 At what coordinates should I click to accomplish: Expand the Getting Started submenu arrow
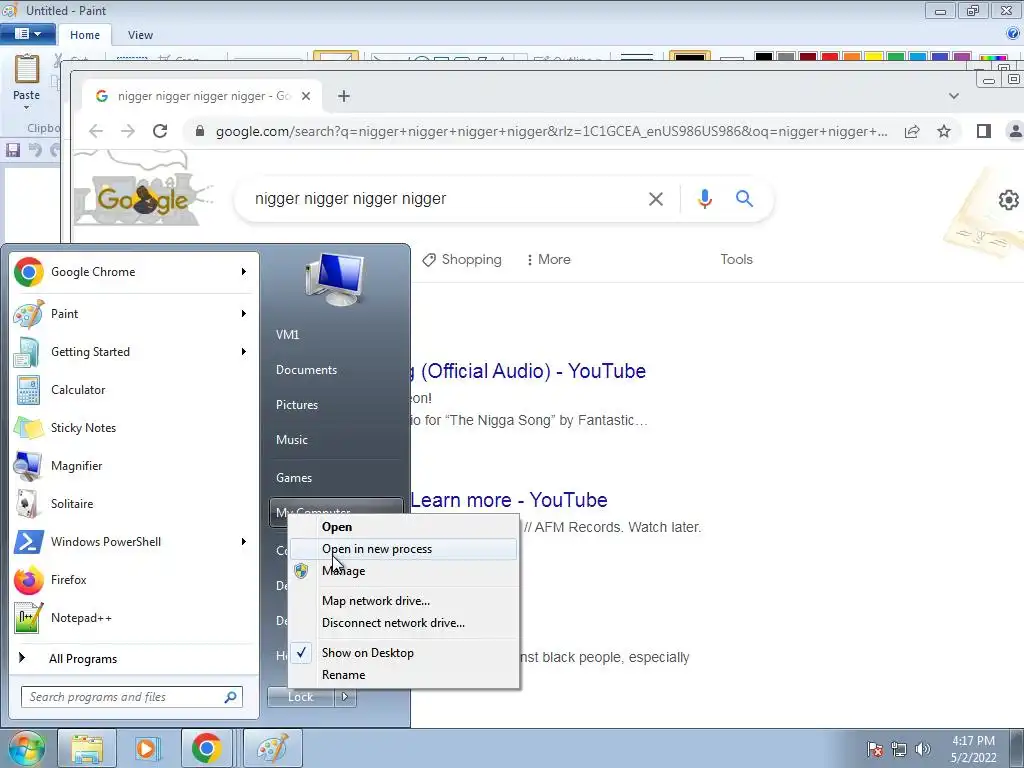click(x=244, y=351)
